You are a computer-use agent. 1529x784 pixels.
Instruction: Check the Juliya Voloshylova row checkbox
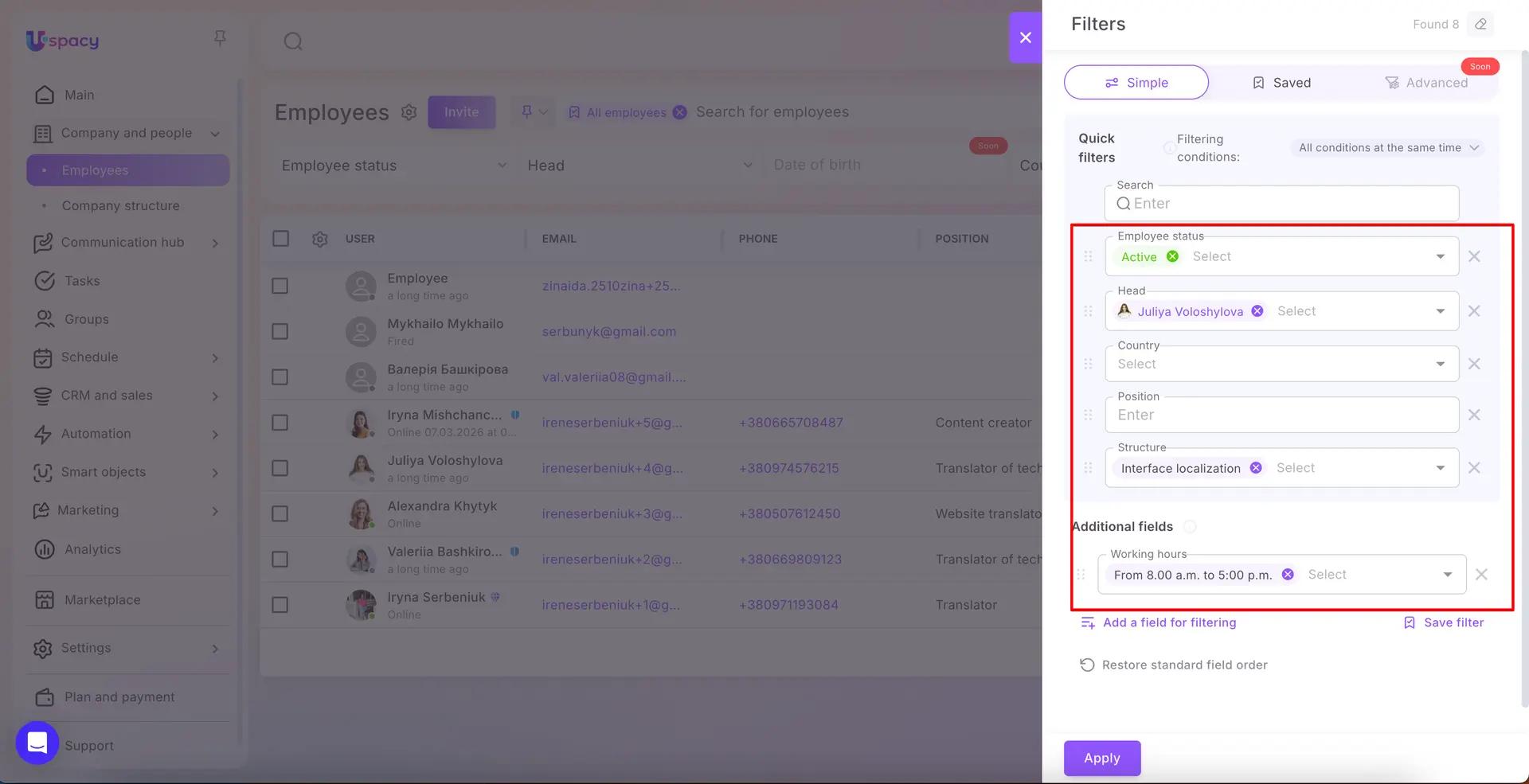coord(280,468)
